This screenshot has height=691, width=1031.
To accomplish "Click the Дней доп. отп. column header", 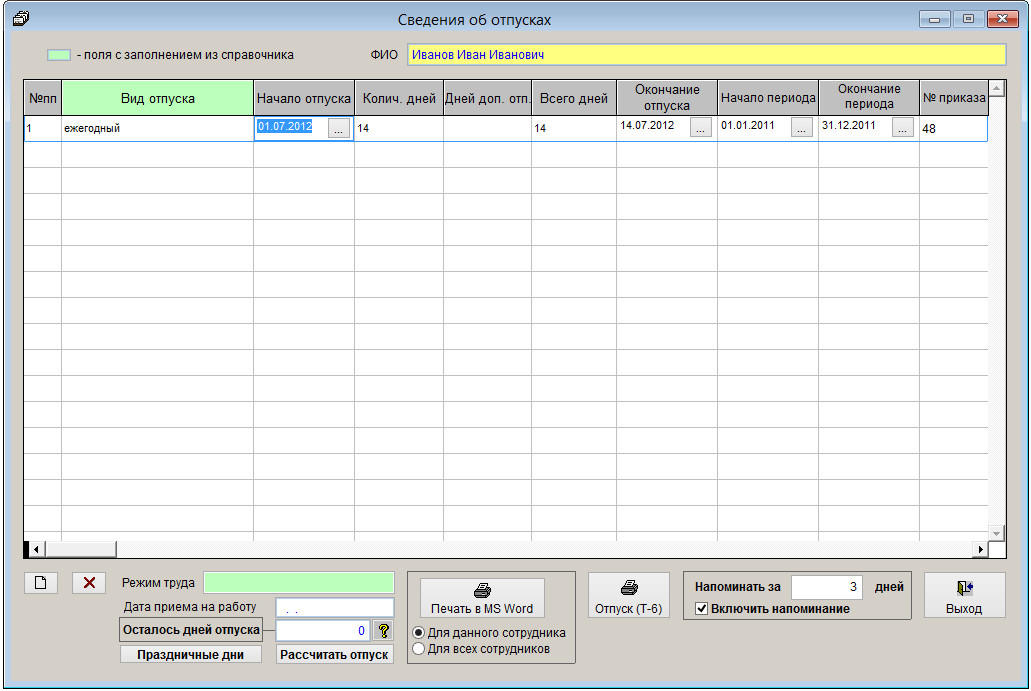I will 487,99.
